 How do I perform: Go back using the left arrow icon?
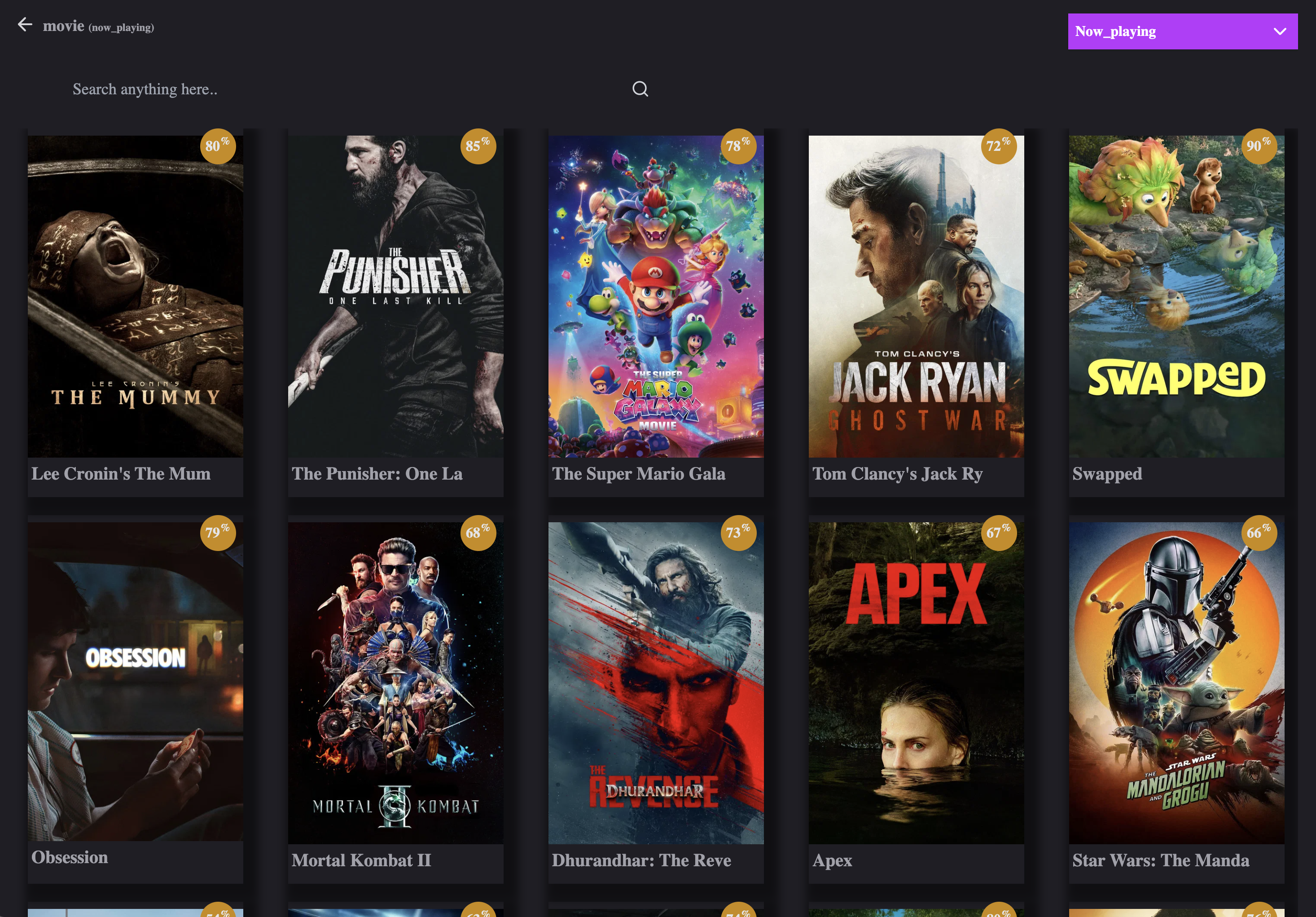click(x=25, y=25)
